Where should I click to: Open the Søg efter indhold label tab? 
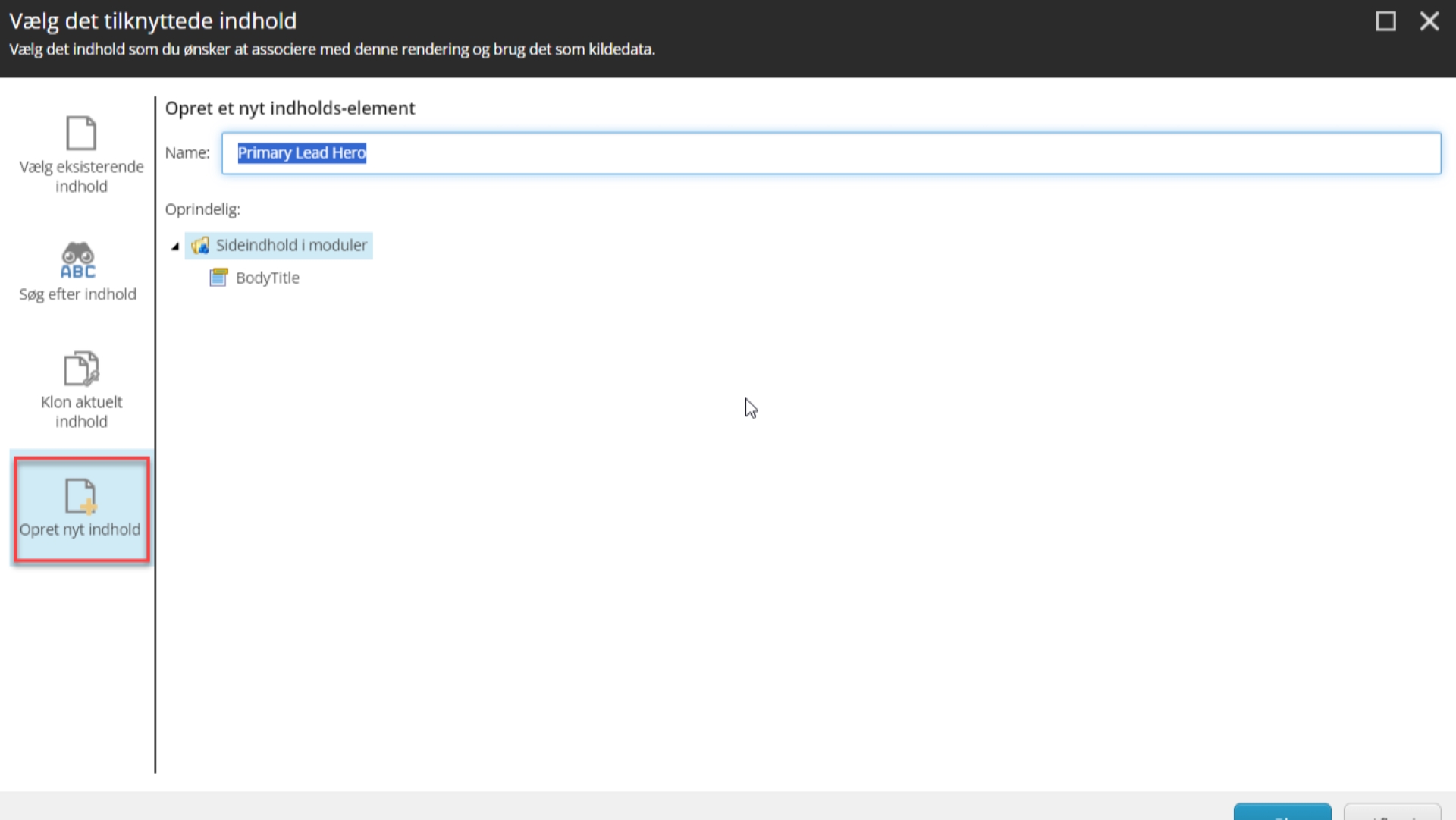point(78,294)
